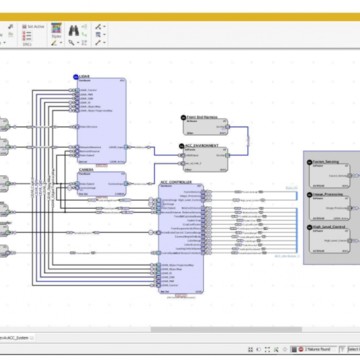The height and width of the screenshot is (360, 360).
Task: Click the blue circle badge on LIDAR
Action: pyautogui.click(x=76, y=77)
